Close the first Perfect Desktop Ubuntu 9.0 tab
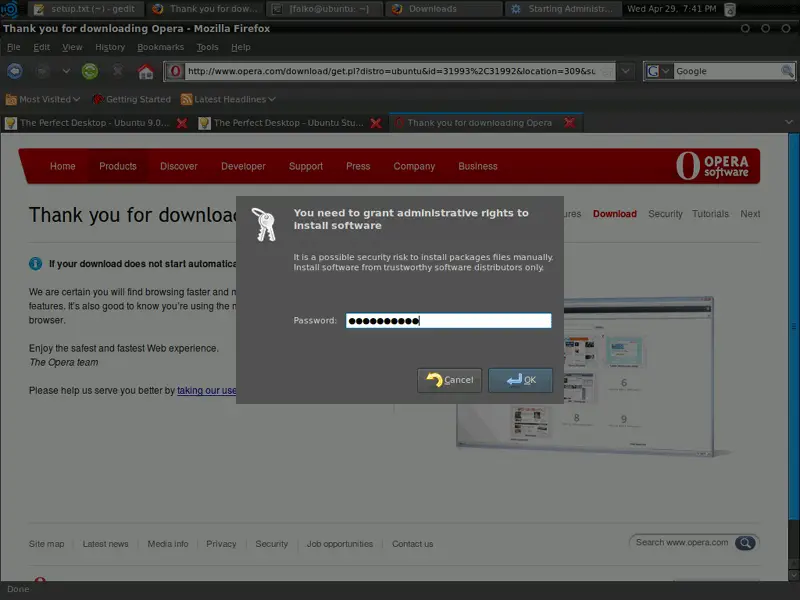 182,123
